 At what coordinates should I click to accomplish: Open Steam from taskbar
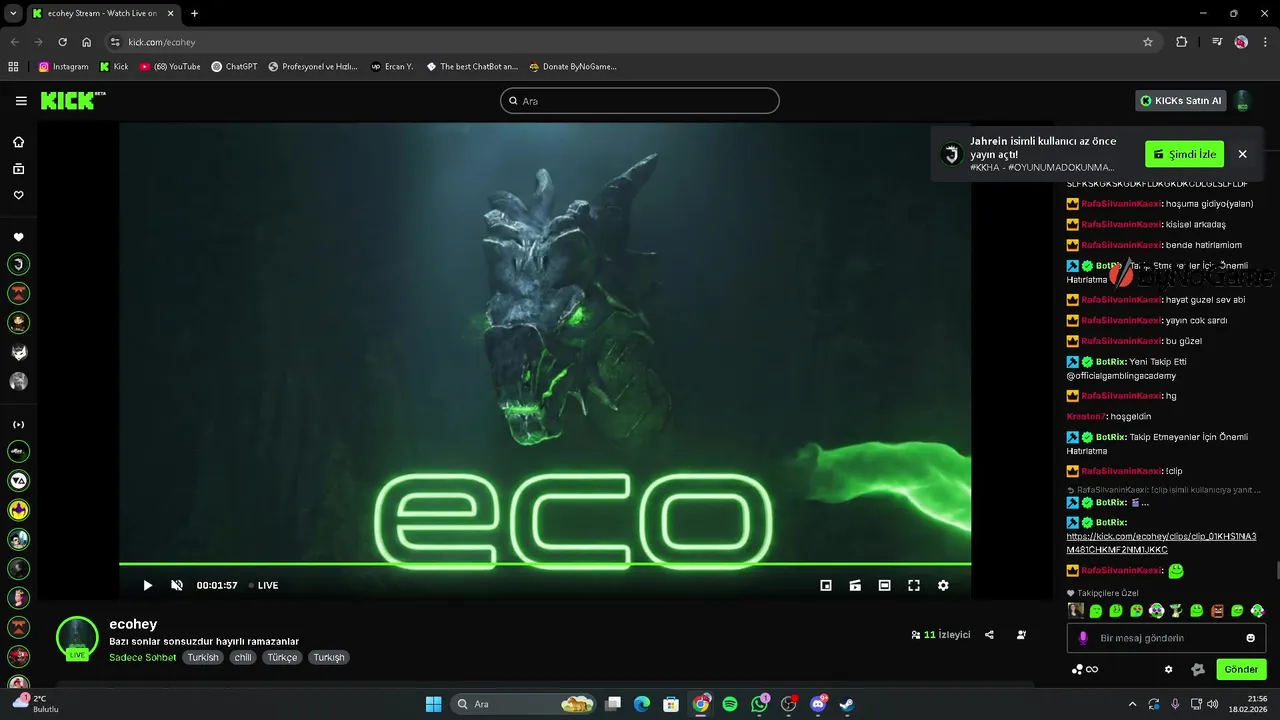click(847, 704)
